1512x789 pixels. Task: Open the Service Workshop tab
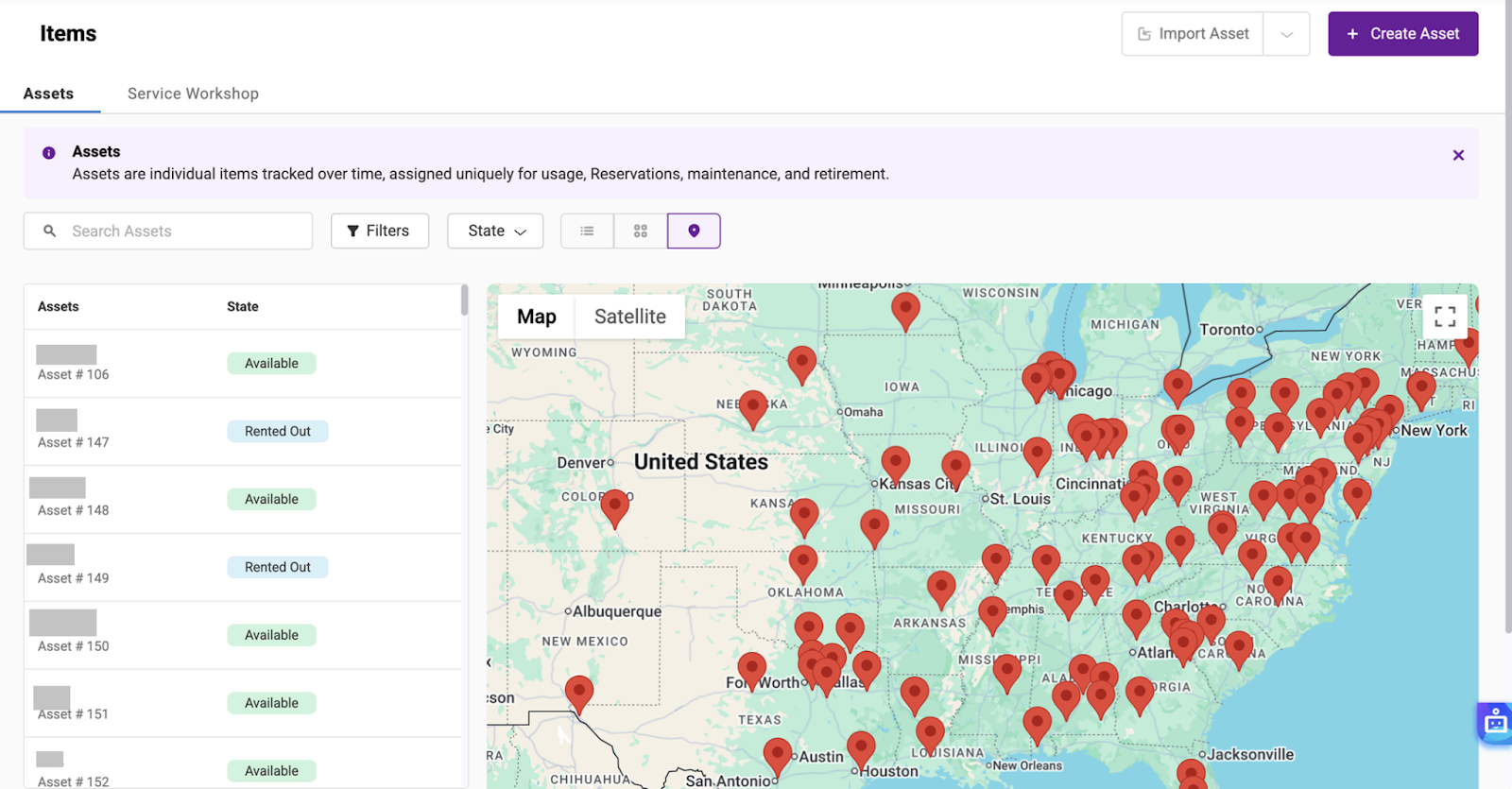click(x=193, y=94)
